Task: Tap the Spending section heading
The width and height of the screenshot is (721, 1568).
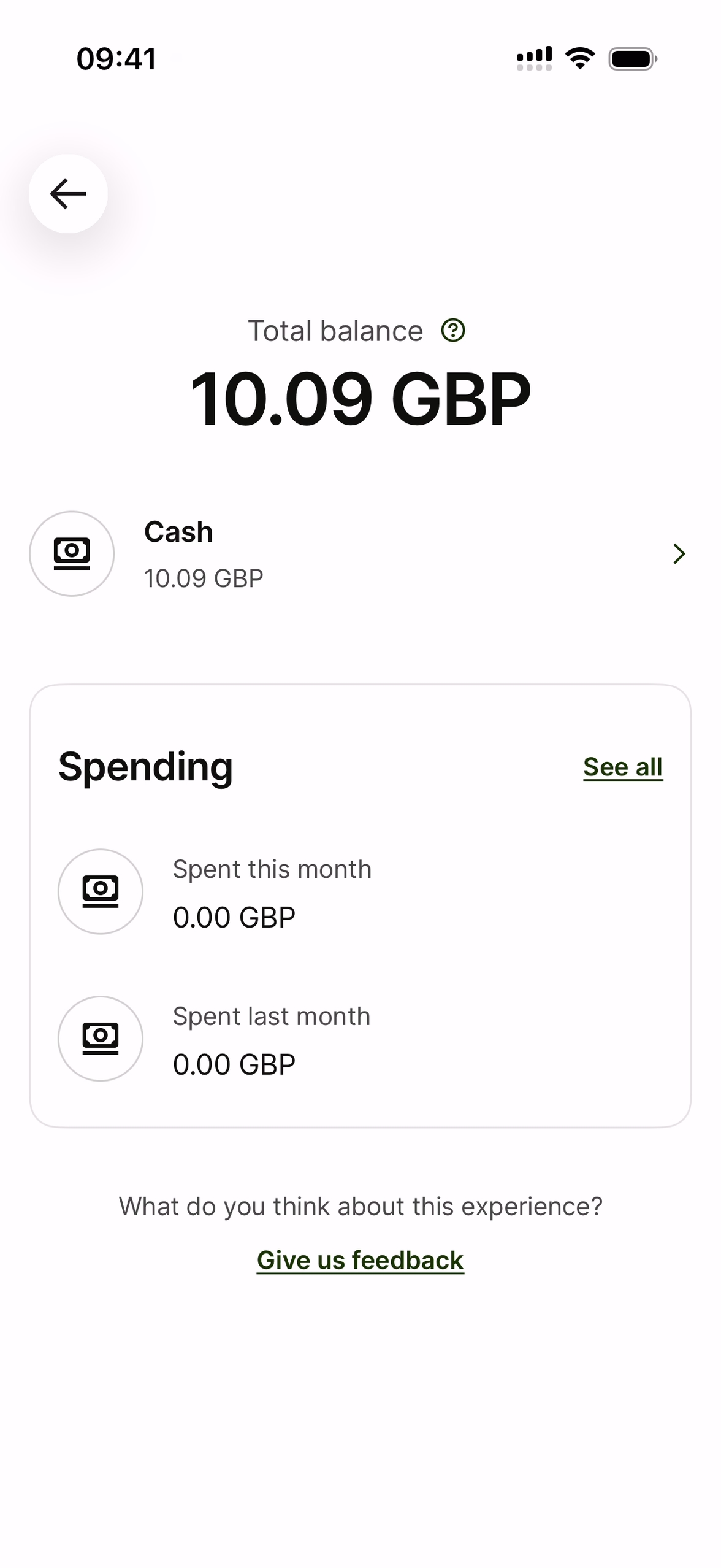Action: click(146, 767)
